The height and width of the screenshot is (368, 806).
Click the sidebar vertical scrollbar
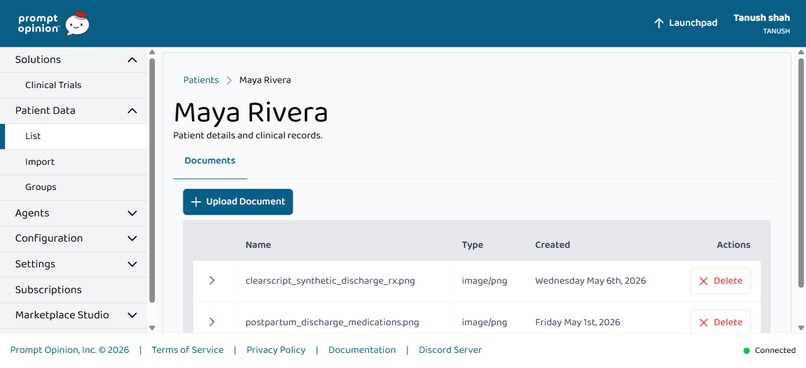click(152, 180)
